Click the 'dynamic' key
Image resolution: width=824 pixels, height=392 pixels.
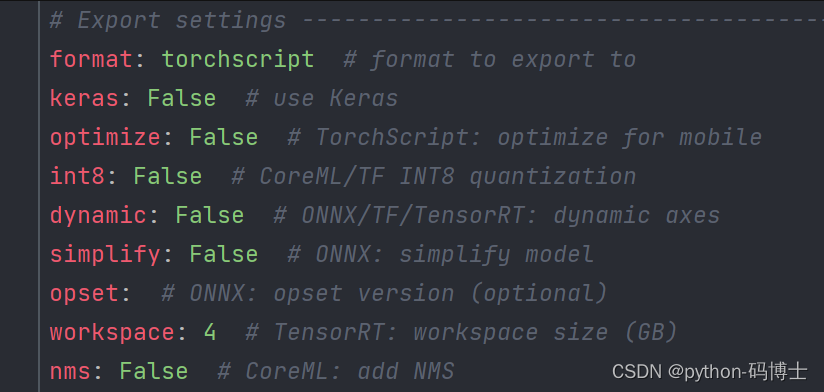click(98, 215)
